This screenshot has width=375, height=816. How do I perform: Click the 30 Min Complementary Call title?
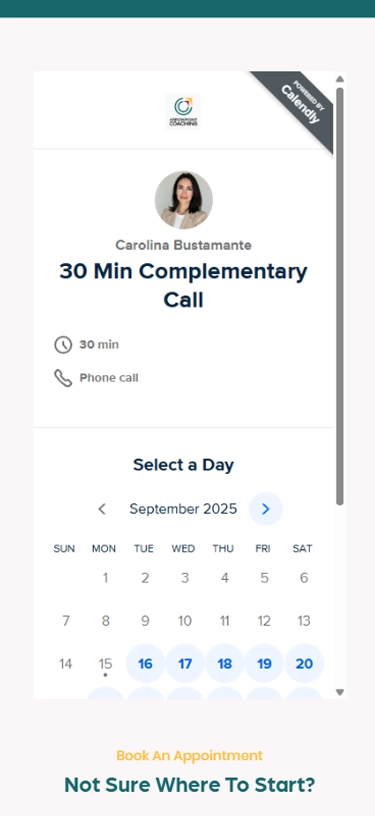[184, 286]
